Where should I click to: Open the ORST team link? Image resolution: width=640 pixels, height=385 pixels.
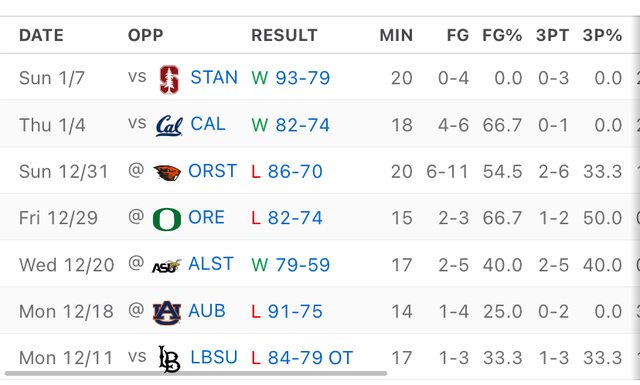(x=212, y=171)
